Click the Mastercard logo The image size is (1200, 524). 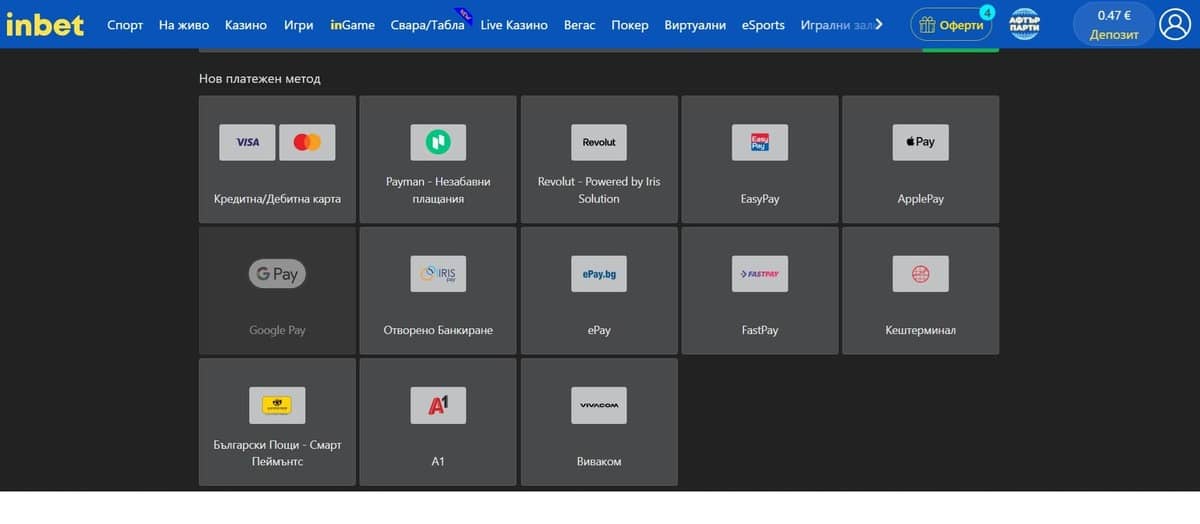(307, 143)
